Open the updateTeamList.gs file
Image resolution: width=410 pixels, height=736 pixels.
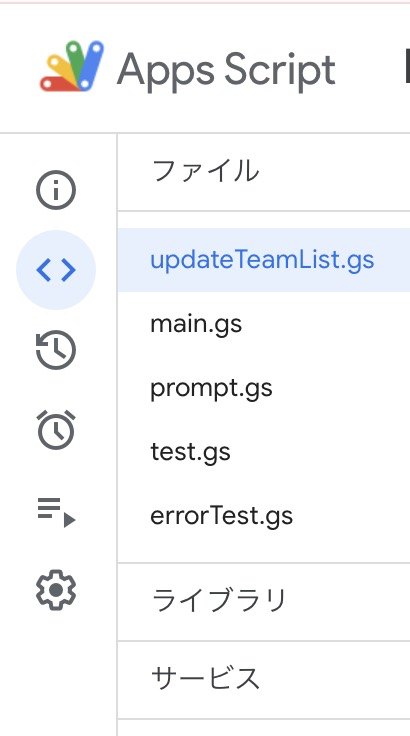pyautogui.click(x=263, y=260)
